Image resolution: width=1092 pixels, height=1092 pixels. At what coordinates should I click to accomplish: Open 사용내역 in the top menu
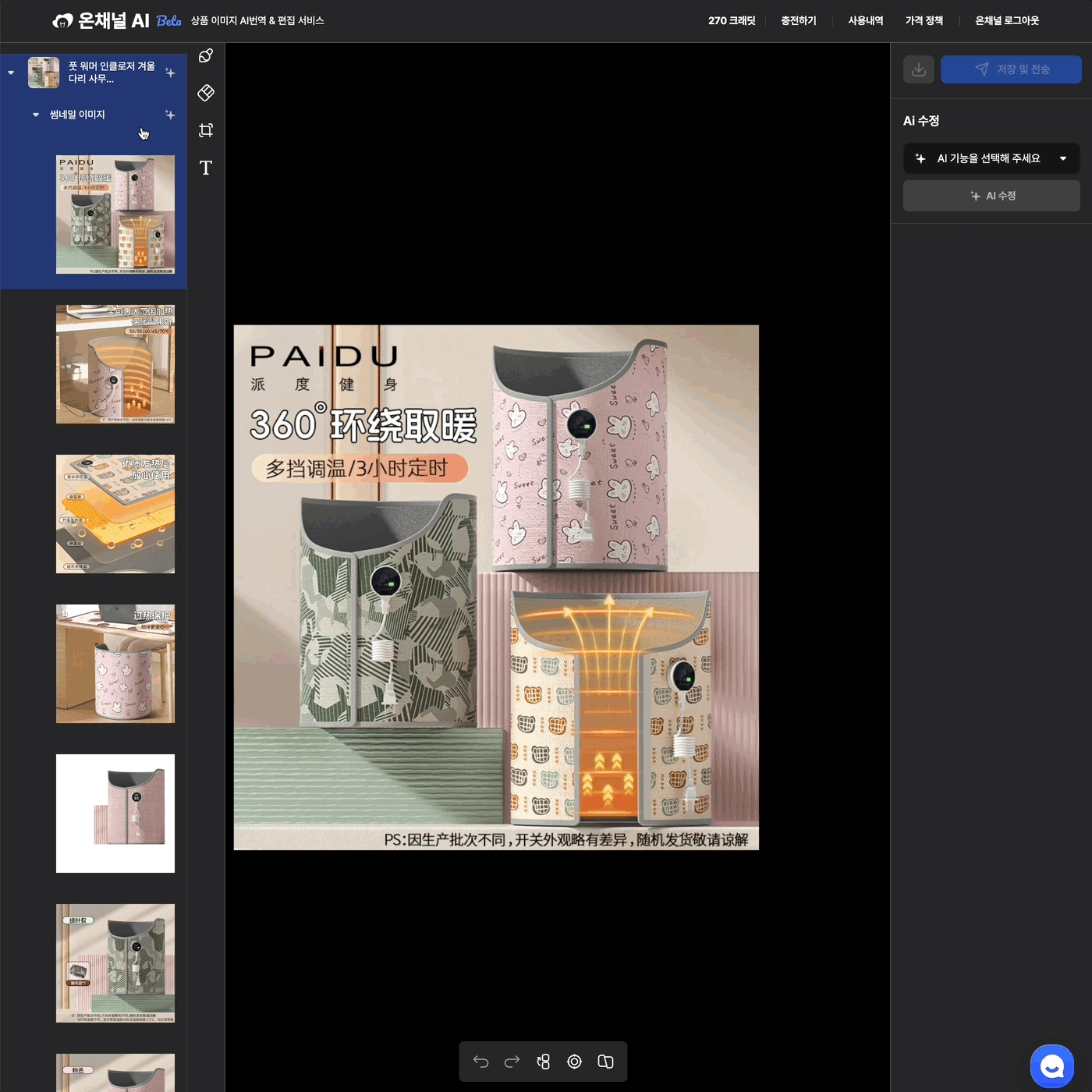(866, 21)
